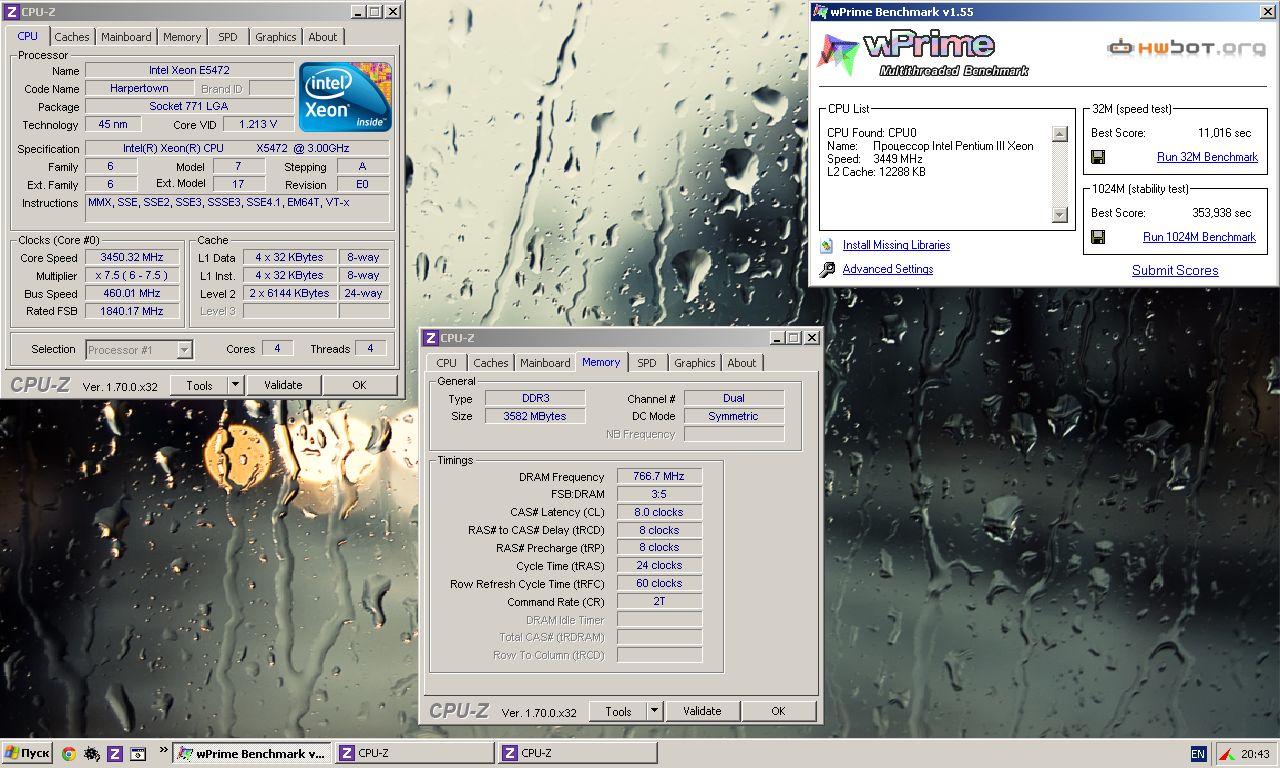Click Validate in the memory timings CPU-Z window
Image resolution: width=1280 pixels, height=768 pixels.
[702, 711]
